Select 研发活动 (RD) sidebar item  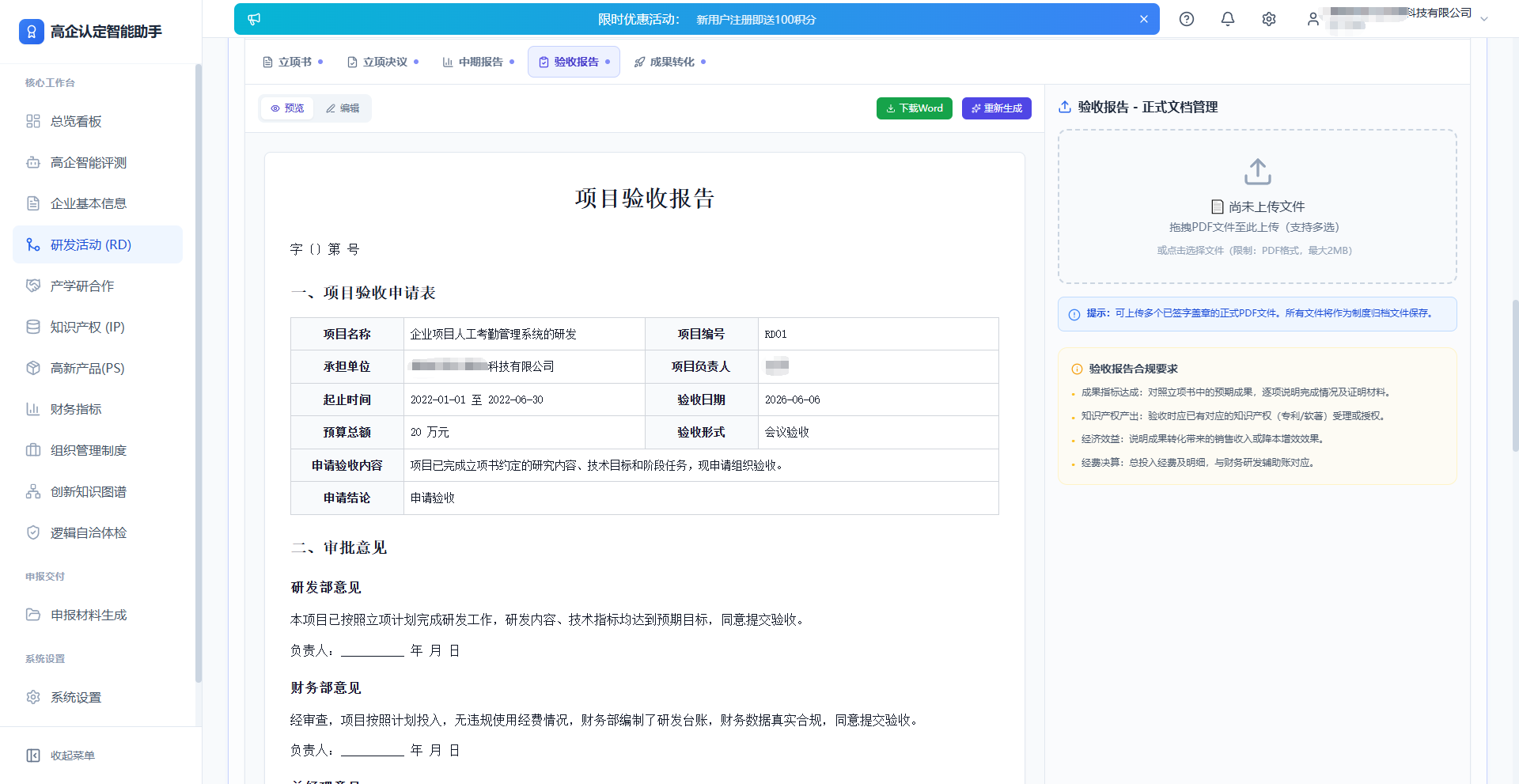point(97,244)
